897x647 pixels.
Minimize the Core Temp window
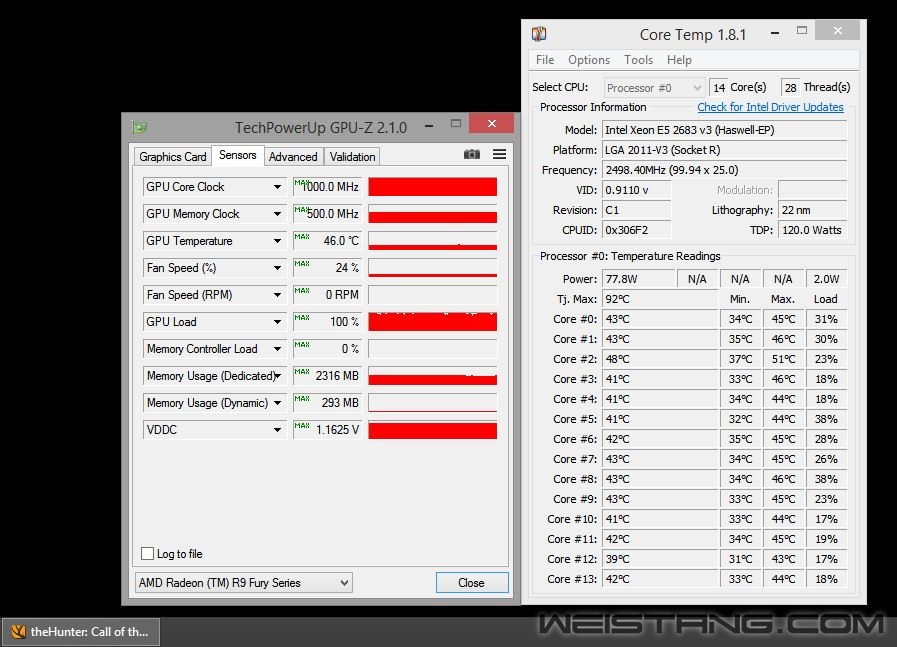[775, 33]
